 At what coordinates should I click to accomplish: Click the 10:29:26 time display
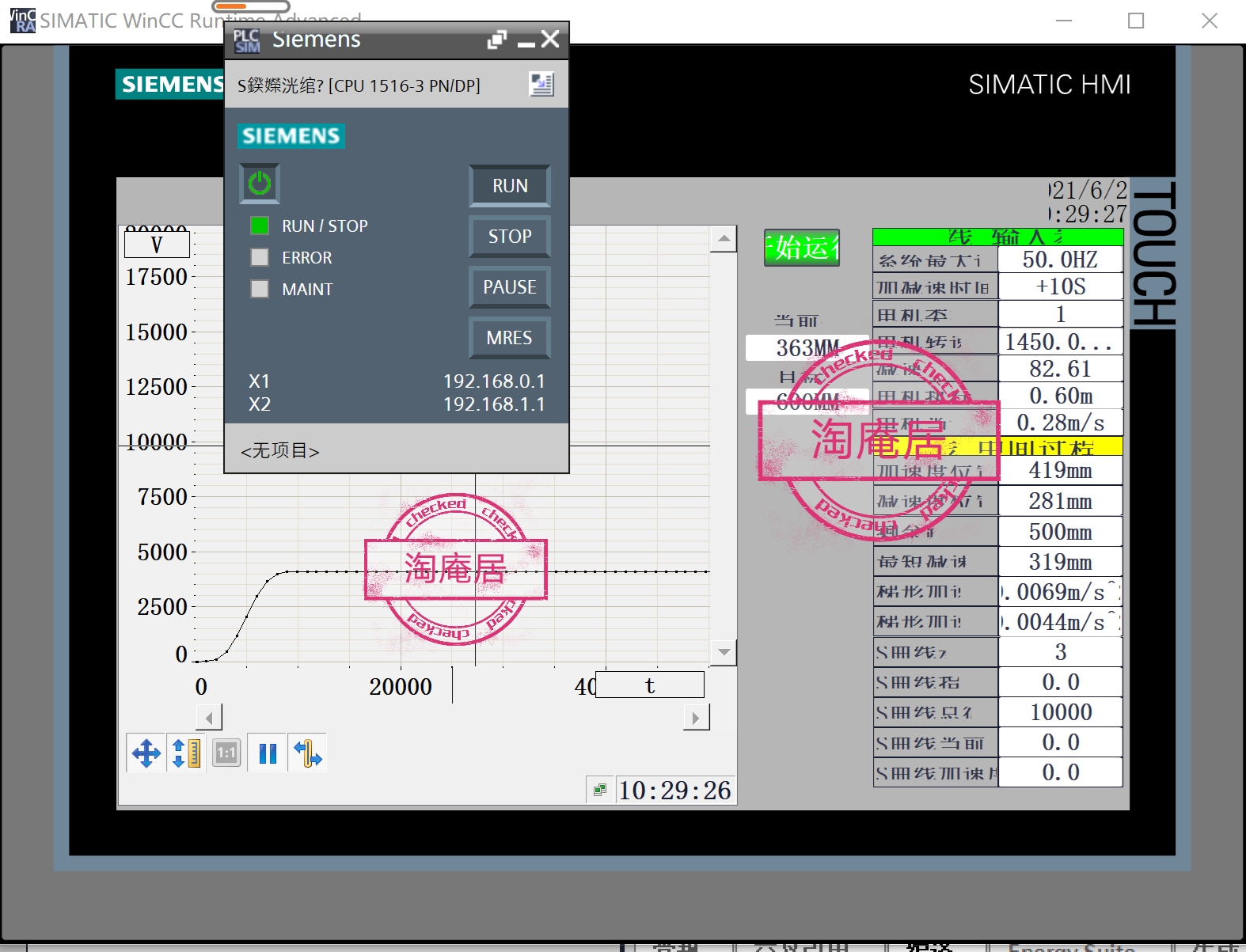[675, 790]
